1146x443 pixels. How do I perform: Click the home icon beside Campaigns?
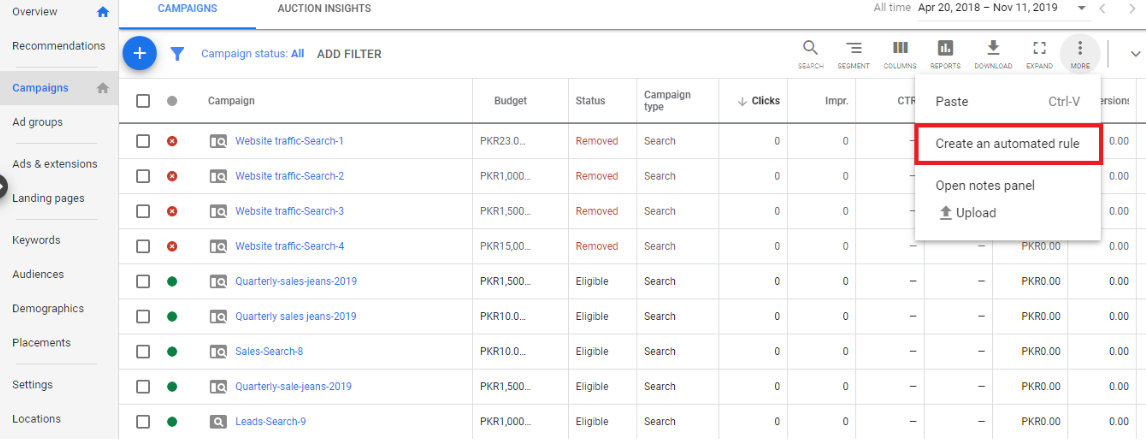pyautogui.click(x=103, y=88)
